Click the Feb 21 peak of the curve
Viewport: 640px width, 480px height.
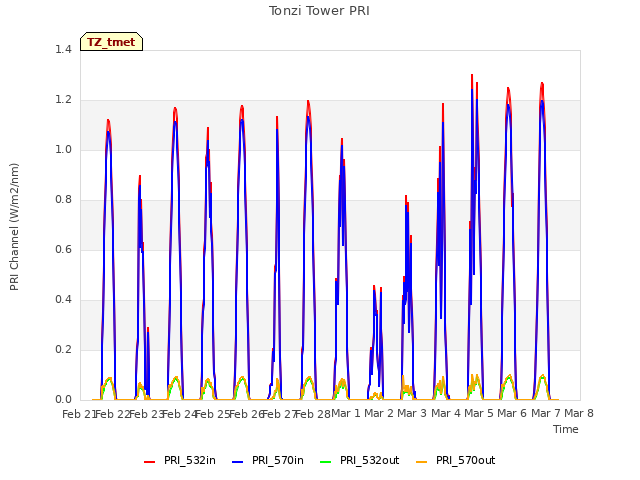(x=108, y=120)
